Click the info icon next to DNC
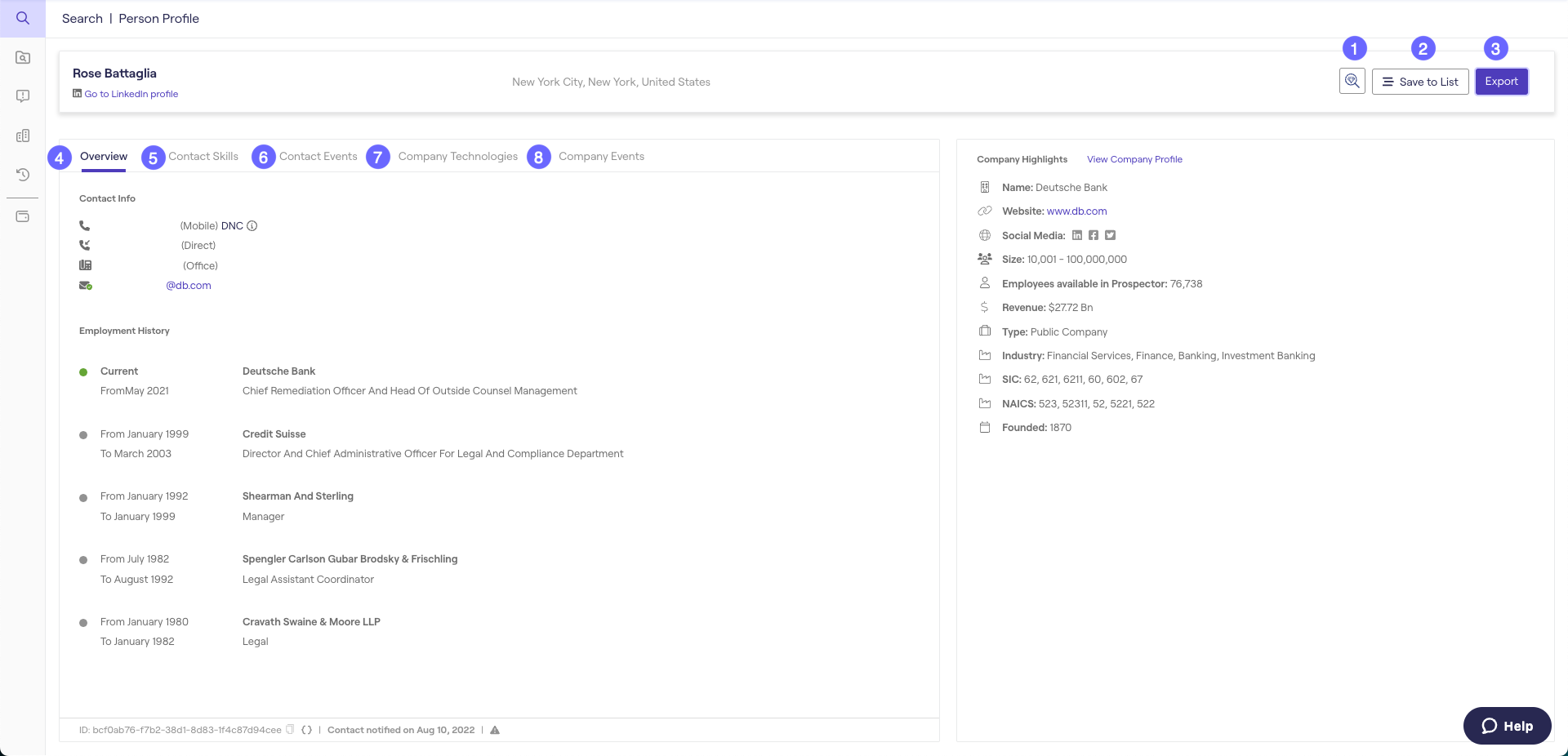Viewport: 1568px width, 756px height. pyautogui.click(x=252, y=226)
